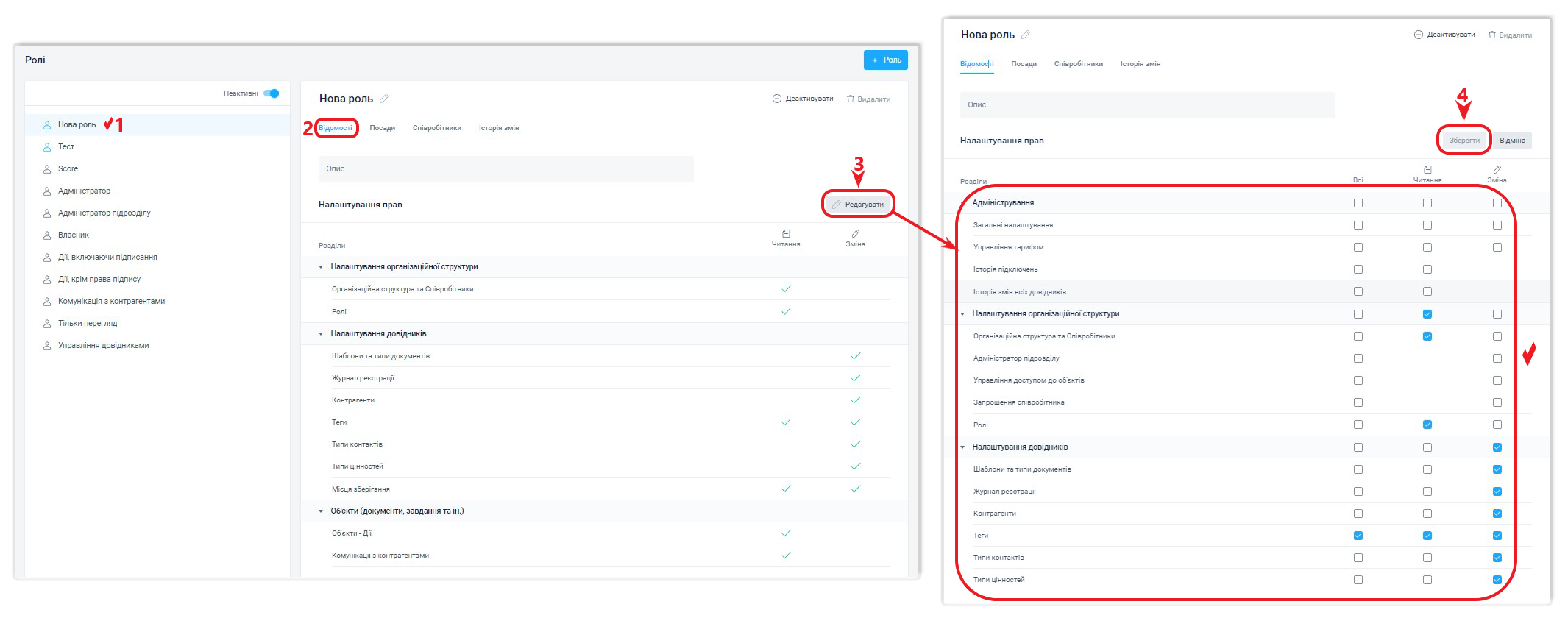Click the Зміна pencil column icon in right panel
This screenshot has height=621, width=1568.
1497,170
